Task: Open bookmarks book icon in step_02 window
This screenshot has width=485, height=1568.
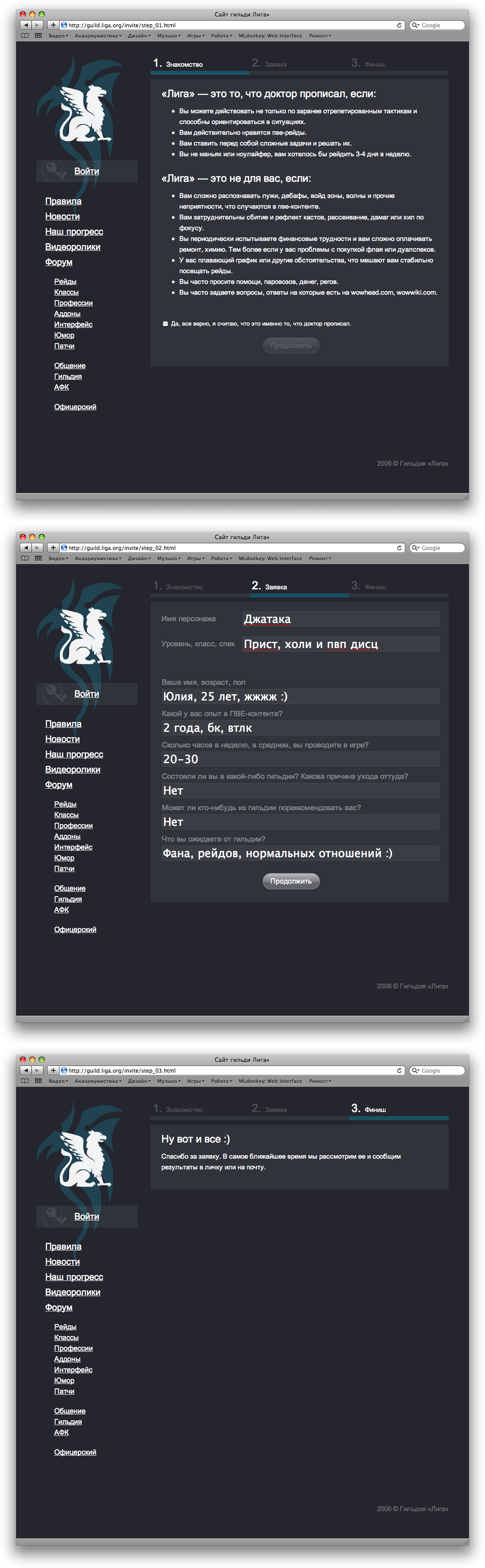Action: tap(25, 558)
